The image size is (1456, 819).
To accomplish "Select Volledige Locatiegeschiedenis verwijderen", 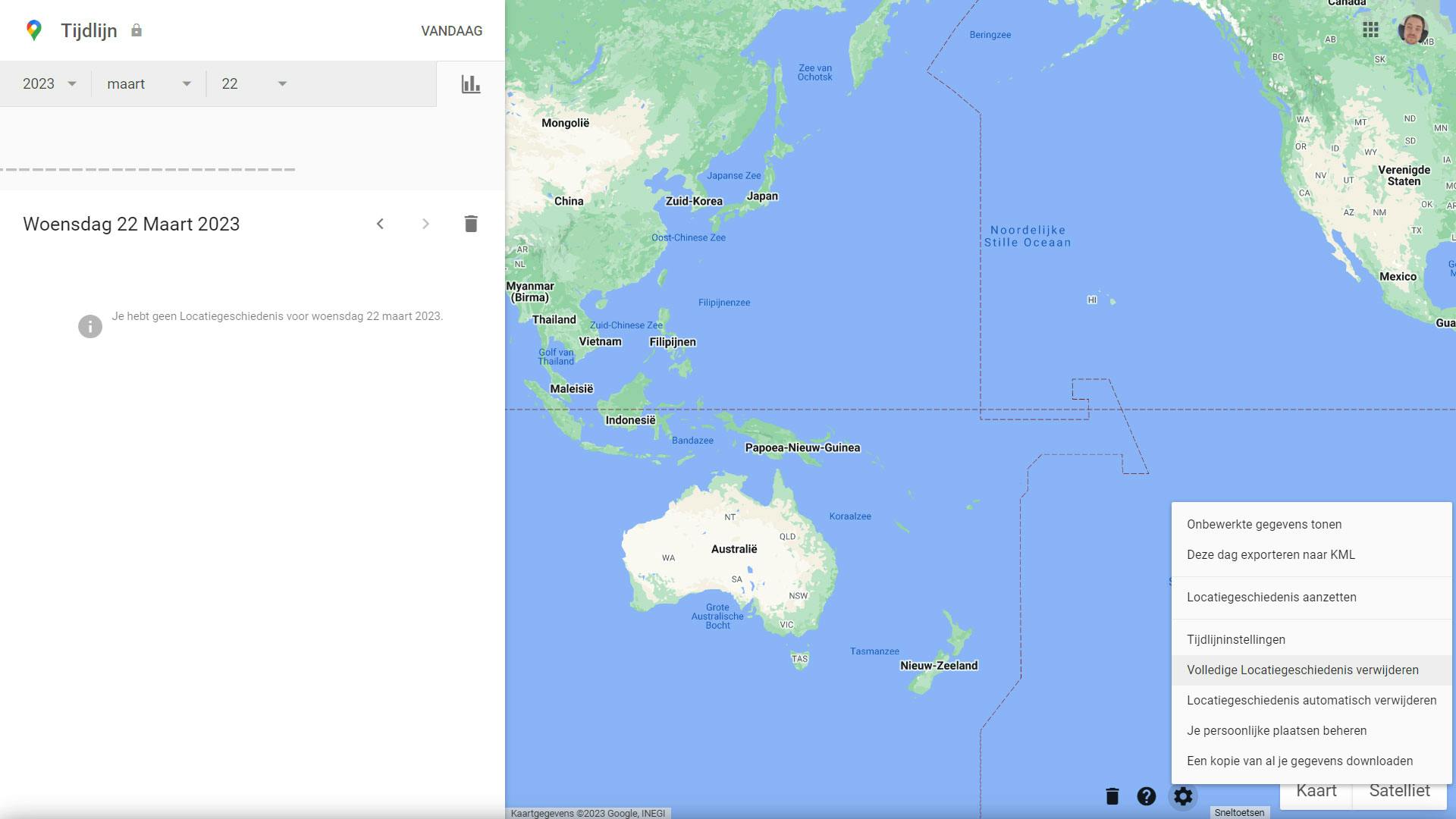I will point(1303,670).
